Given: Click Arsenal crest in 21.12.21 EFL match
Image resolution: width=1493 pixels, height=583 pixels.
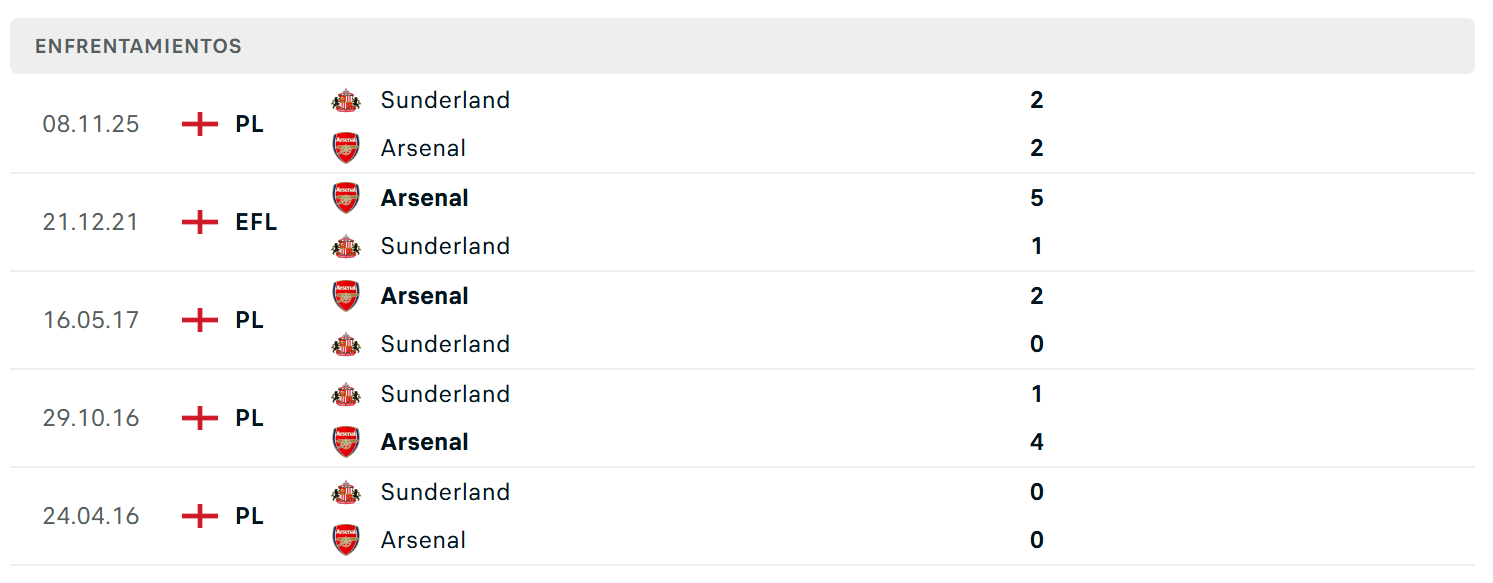Looking at the screenshot, I should point(346,198).
